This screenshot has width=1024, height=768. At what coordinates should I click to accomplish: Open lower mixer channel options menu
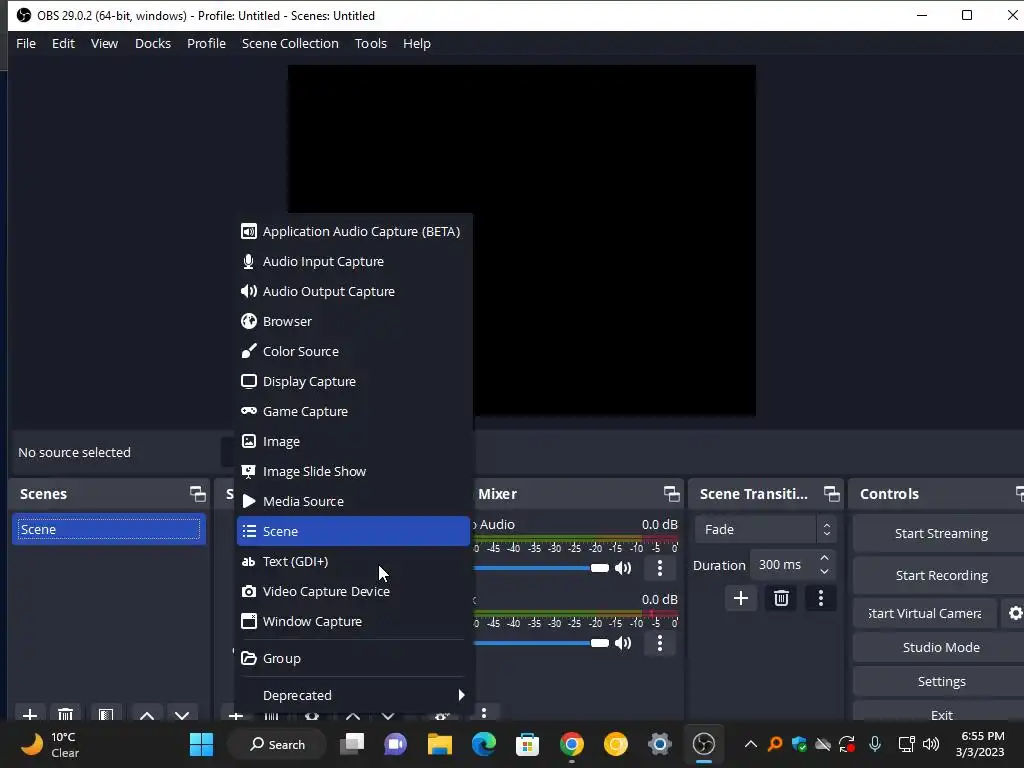tap(660, 643)
